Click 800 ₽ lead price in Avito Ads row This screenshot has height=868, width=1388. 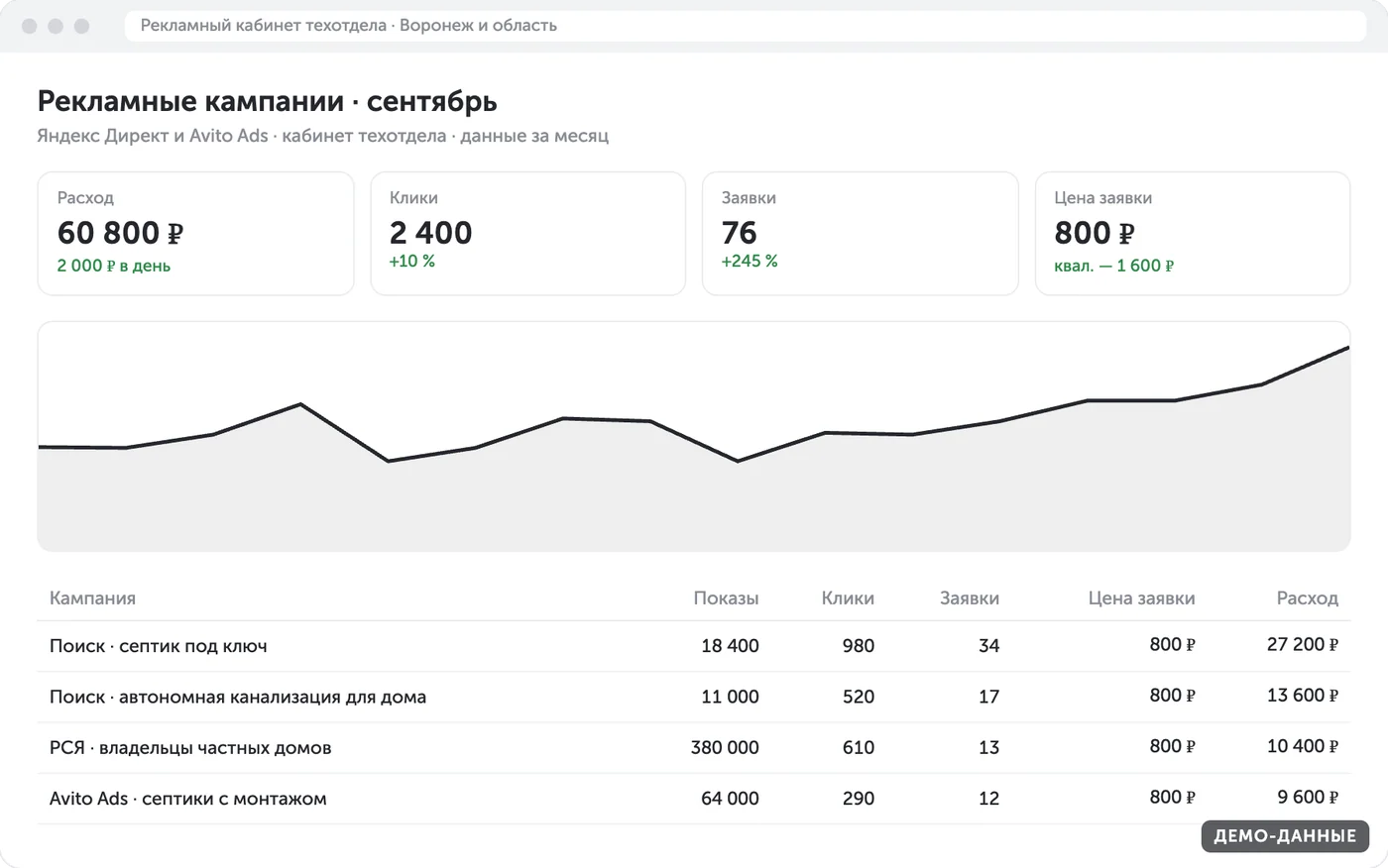[1173, 798]
